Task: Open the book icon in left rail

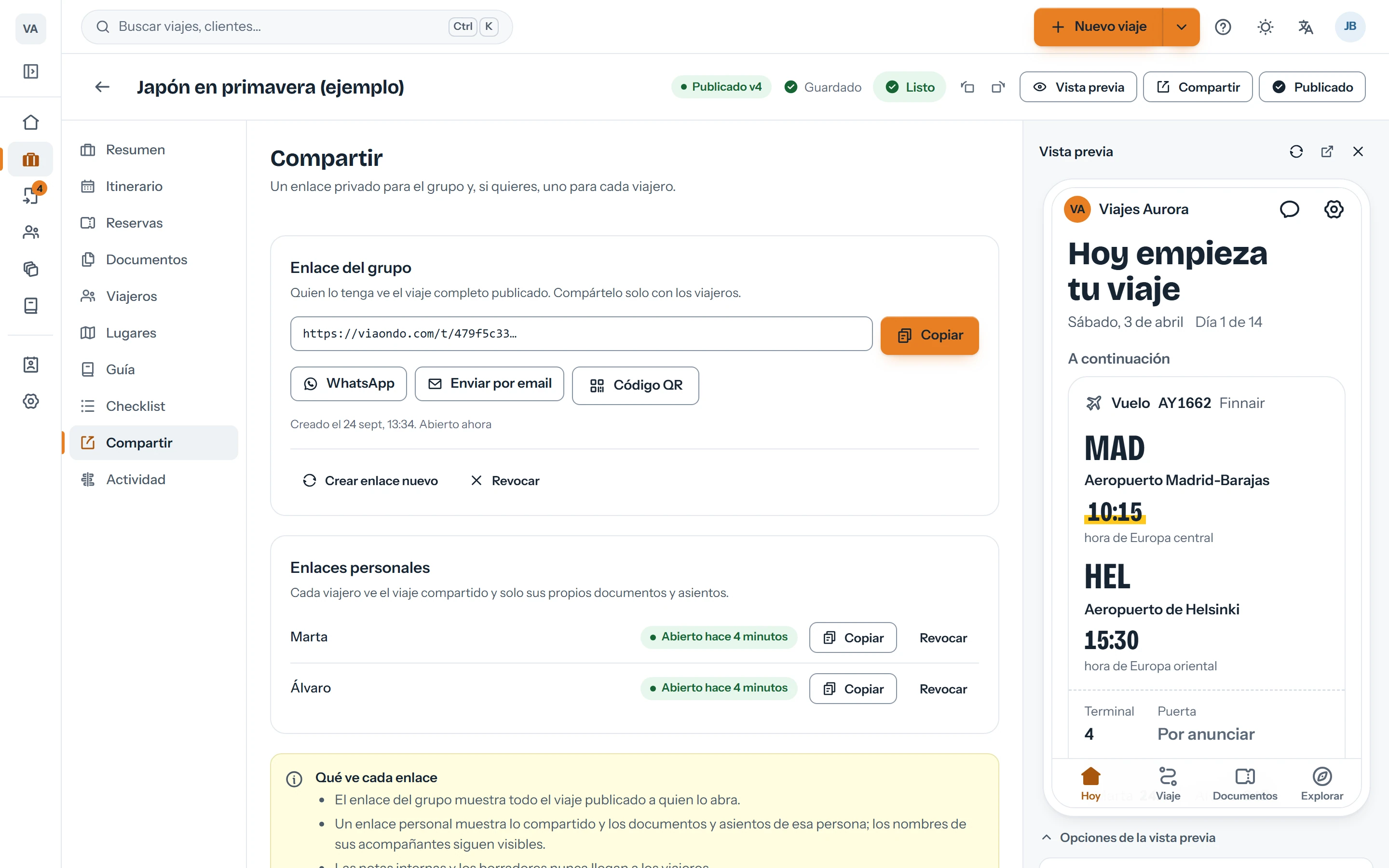Action: coord(30,305)
